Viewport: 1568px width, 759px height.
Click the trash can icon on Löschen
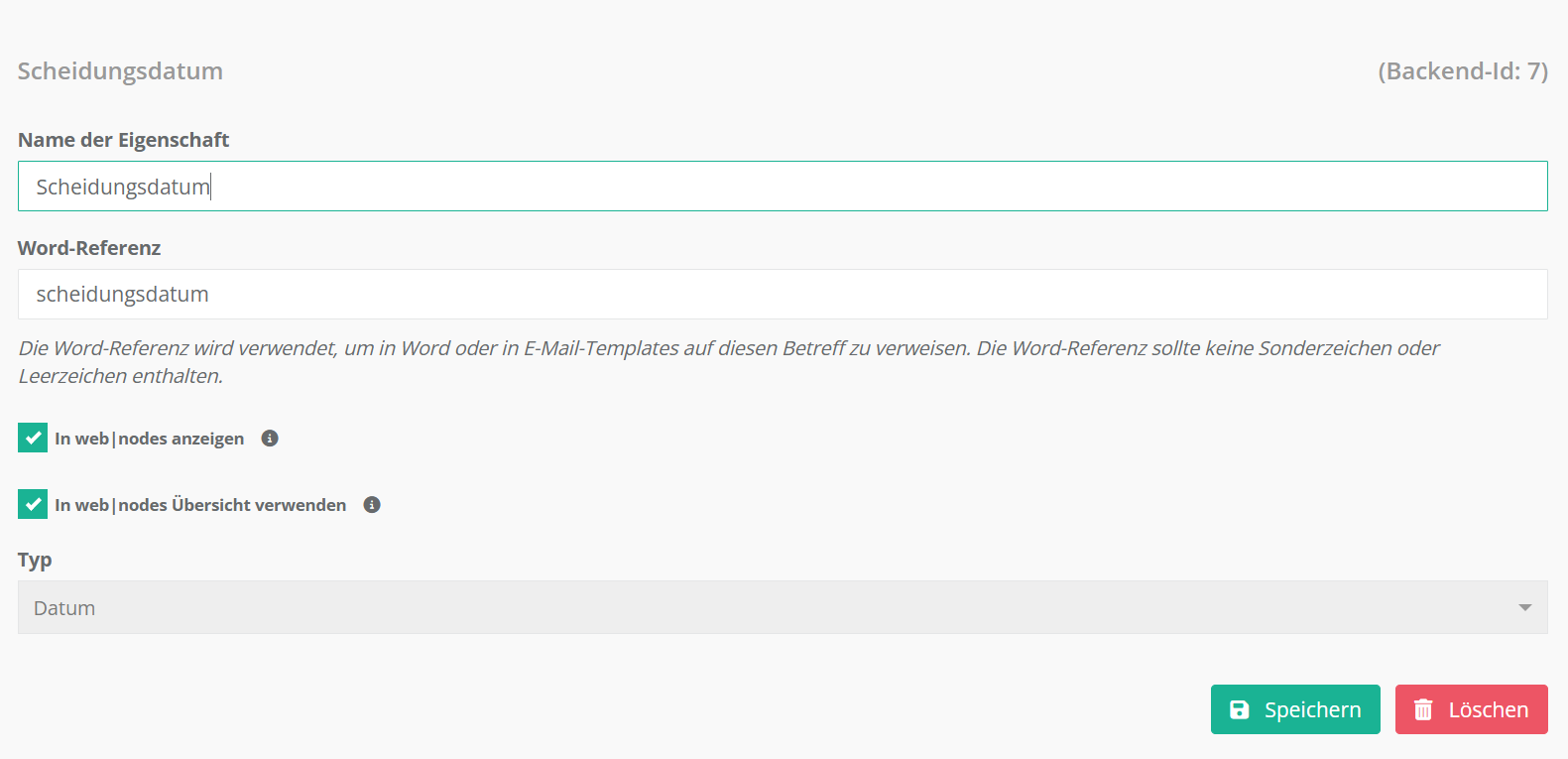point(1423,709)
